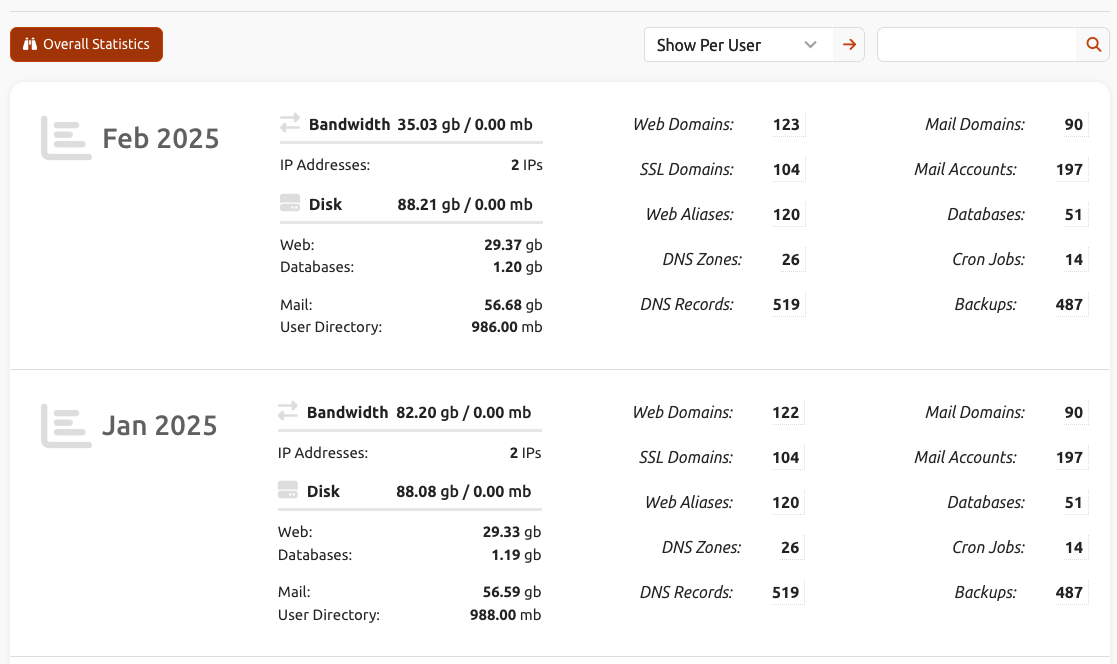Open the Show Per User dropdown
Viewport: 1117px width, 664px height.
click(738, 45)
